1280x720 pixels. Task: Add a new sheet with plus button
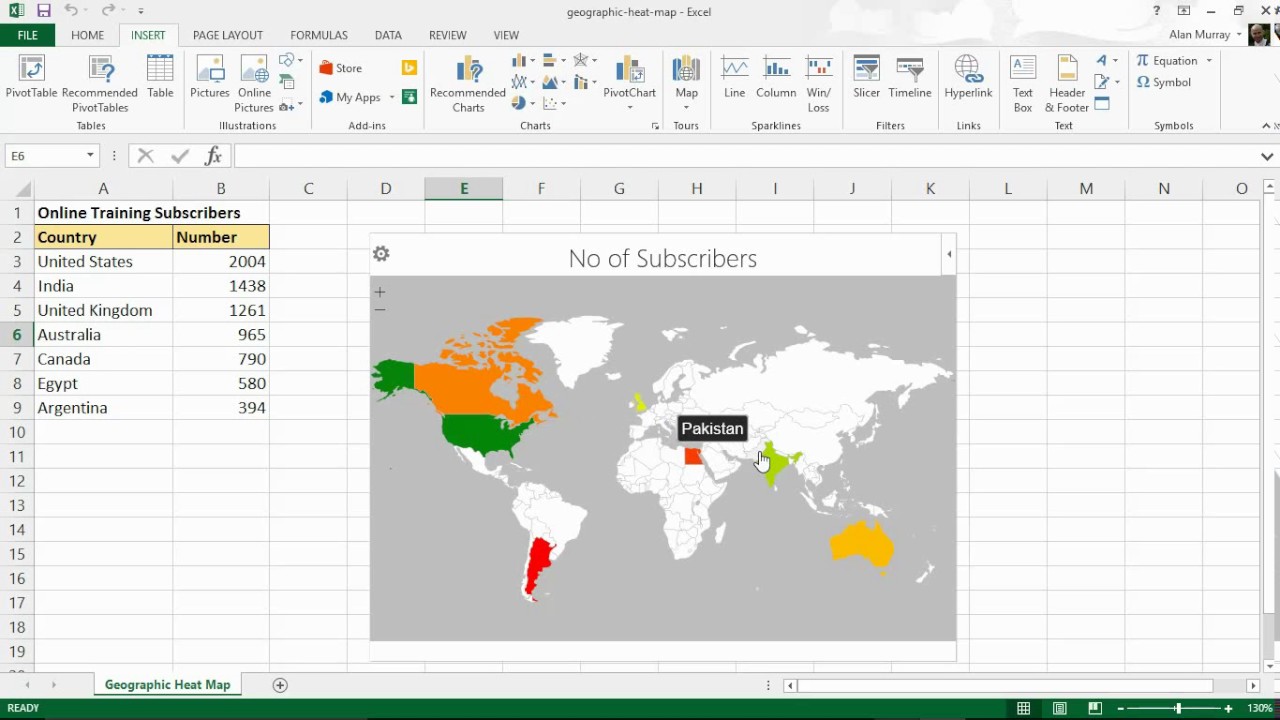coord(280,685)
